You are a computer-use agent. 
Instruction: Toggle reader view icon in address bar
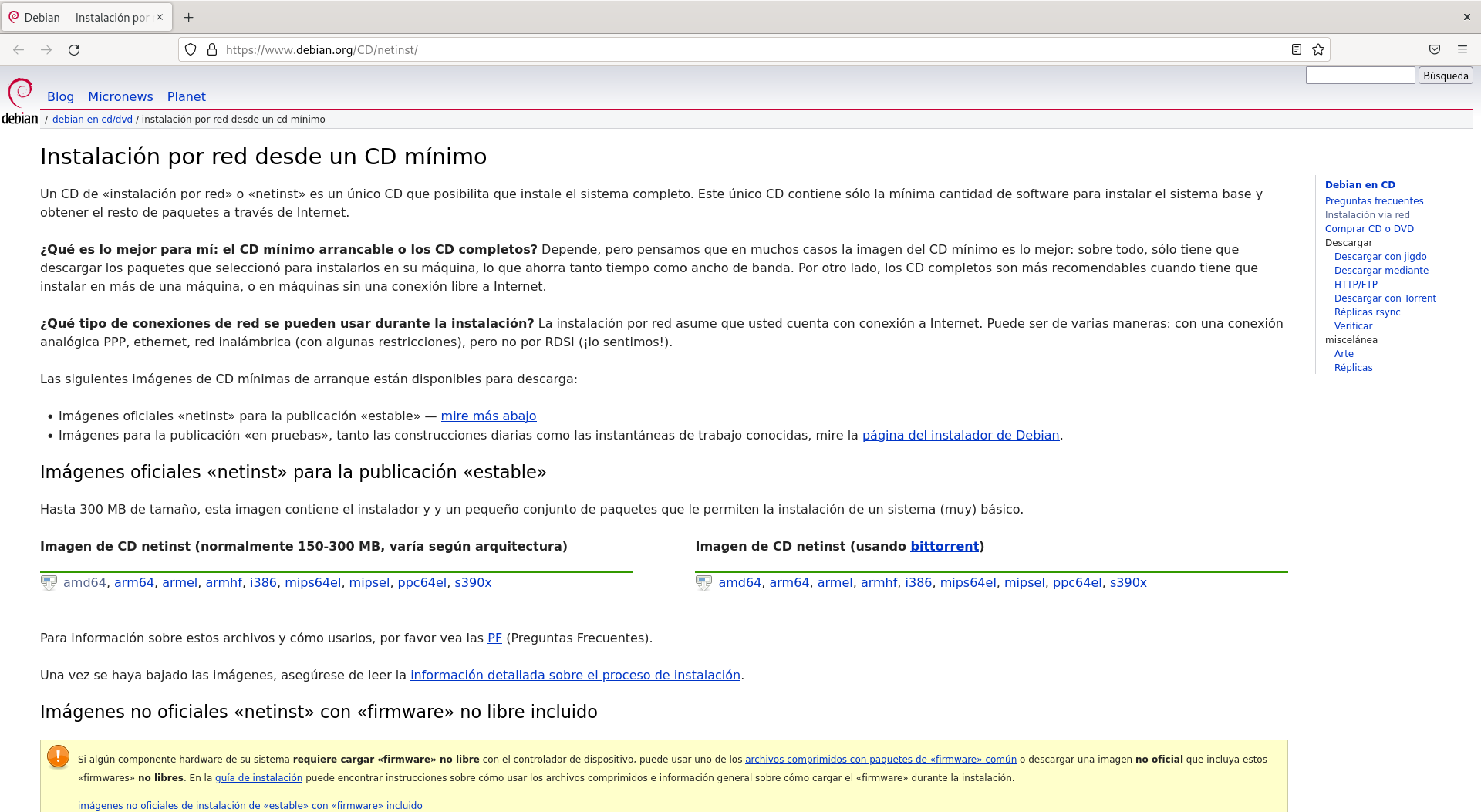pyautogui.click(x=1297, y=50)
